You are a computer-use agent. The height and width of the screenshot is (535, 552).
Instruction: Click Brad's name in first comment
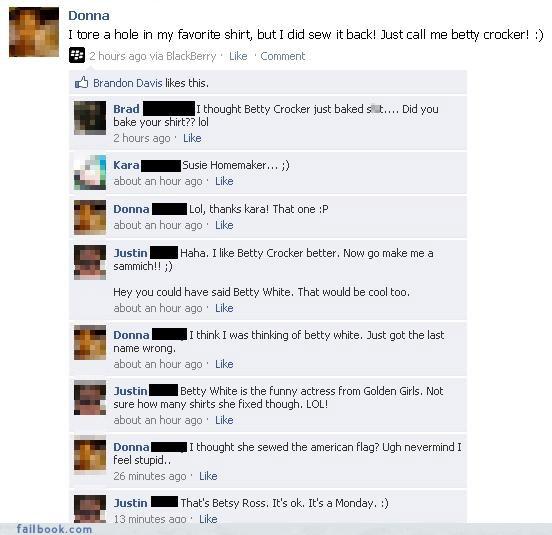click(126, 109)
